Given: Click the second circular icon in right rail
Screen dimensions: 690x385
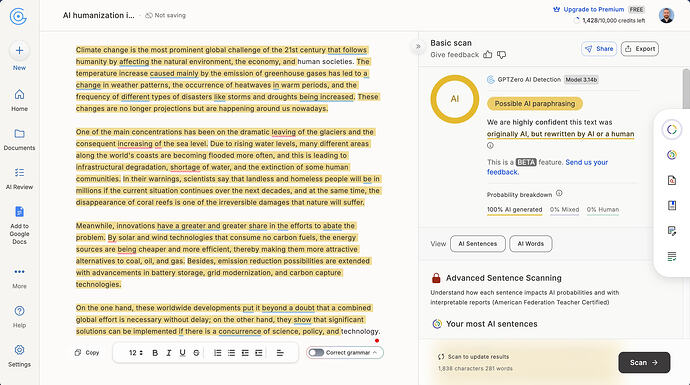Looking at the screenshot, I should click(x=672, y=155).
